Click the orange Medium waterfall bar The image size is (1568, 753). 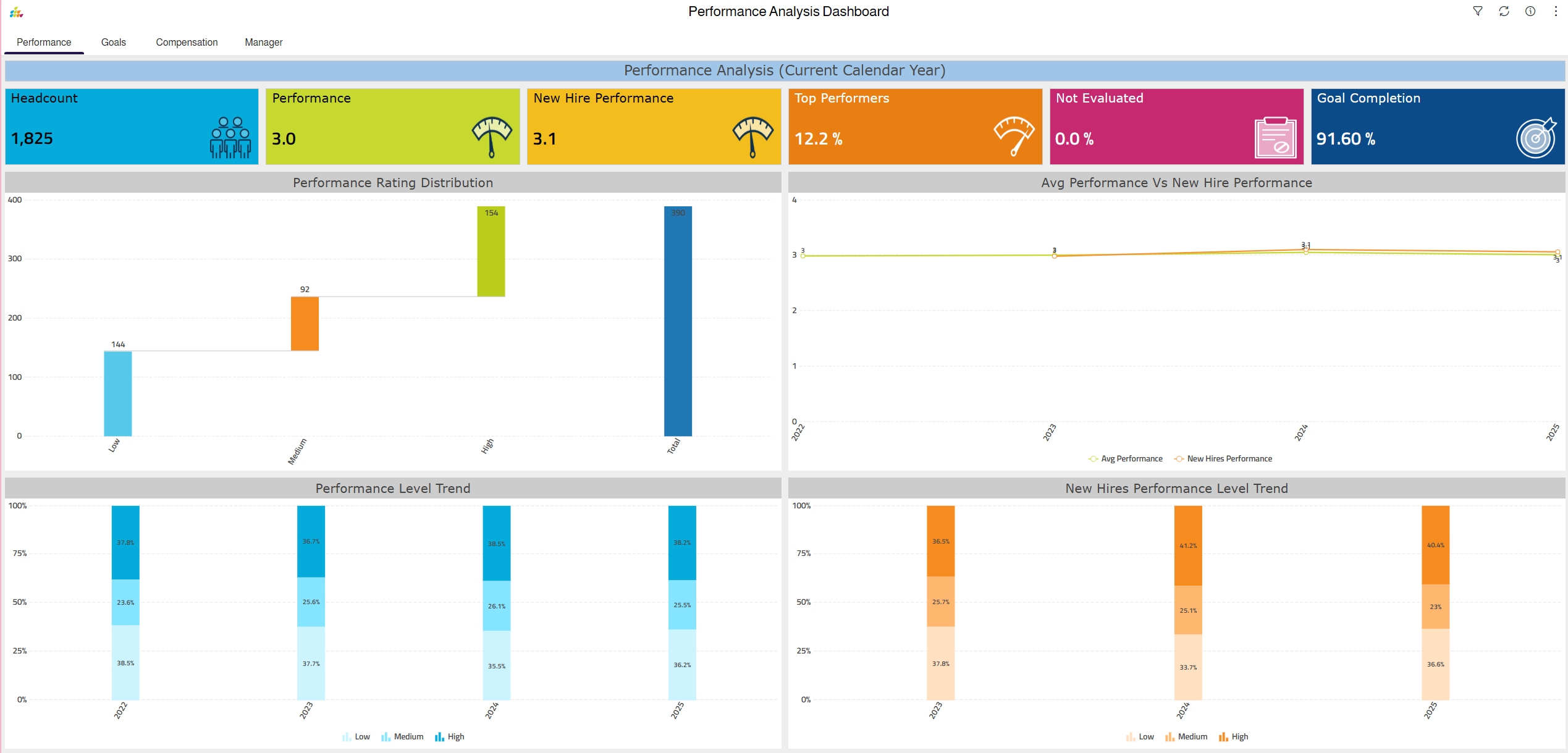(x=305, y=324)
